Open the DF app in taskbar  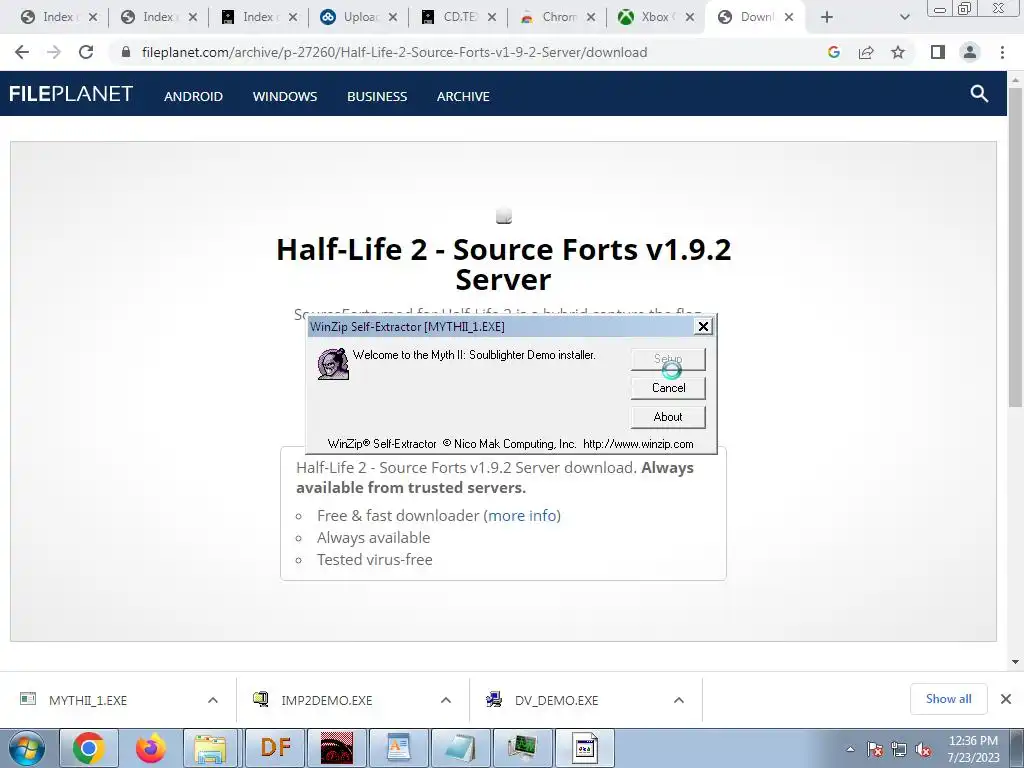click(x=275, y=748)
